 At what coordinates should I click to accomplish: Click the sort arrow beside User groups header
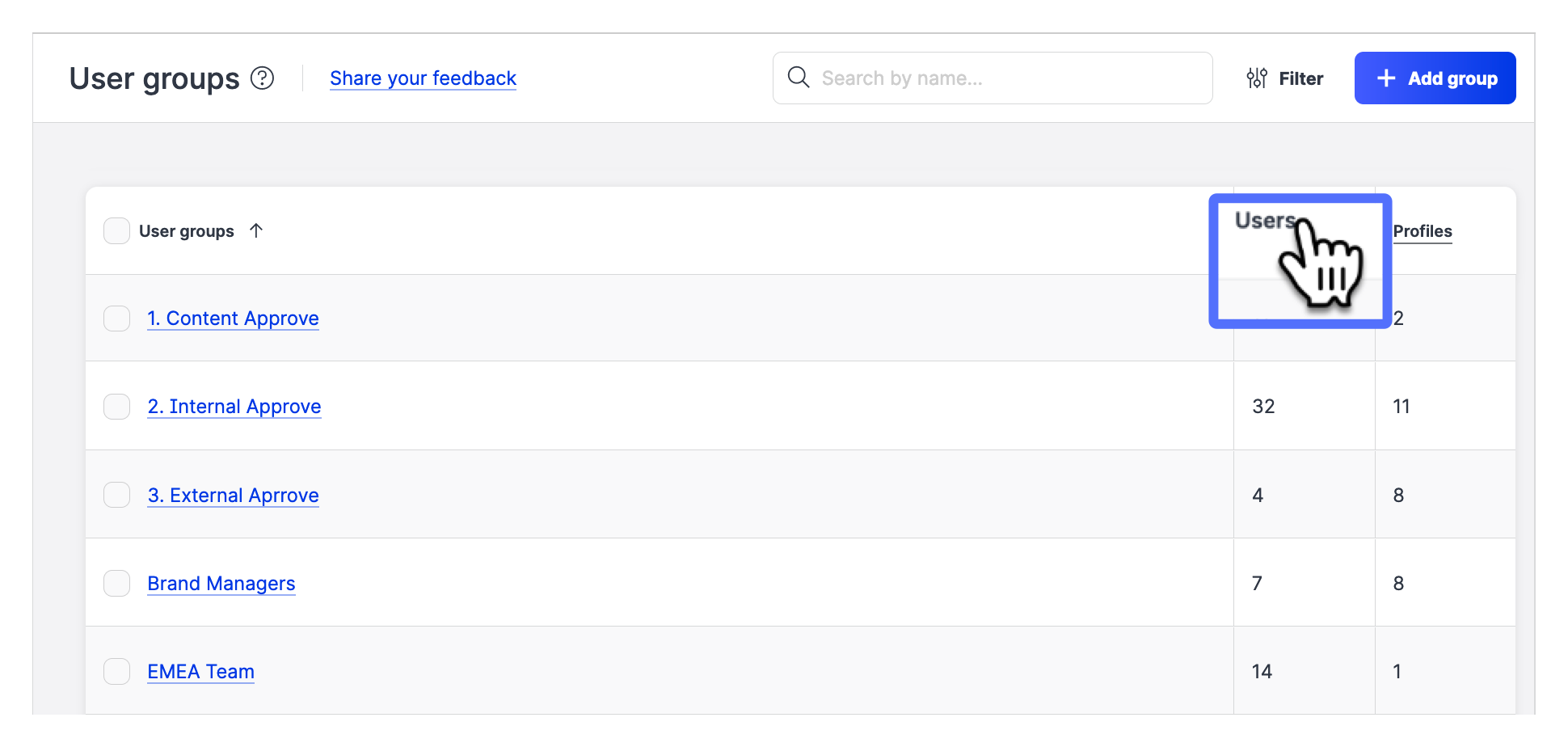(x=256, y=230)
